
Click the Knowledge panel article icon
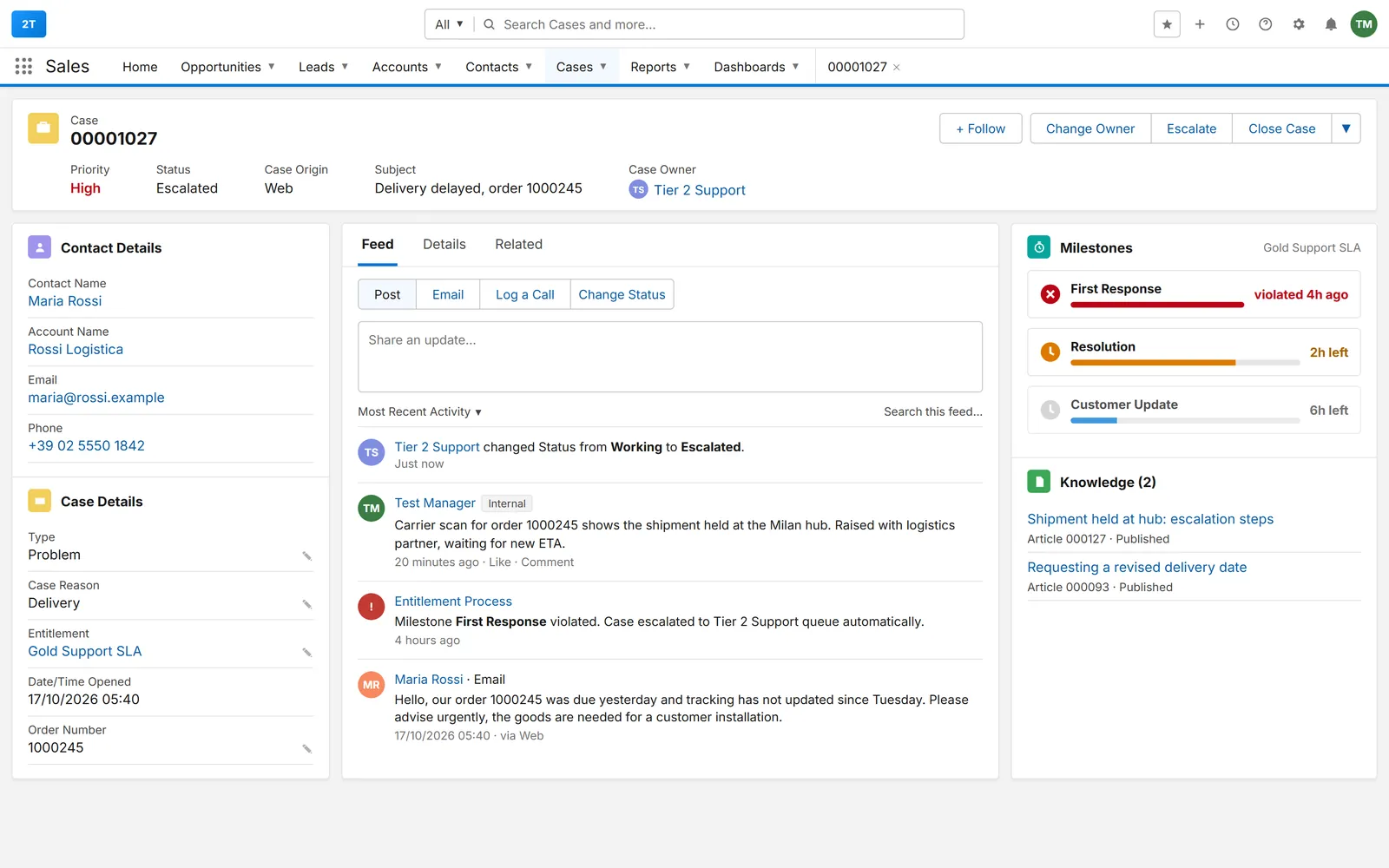1038,482
